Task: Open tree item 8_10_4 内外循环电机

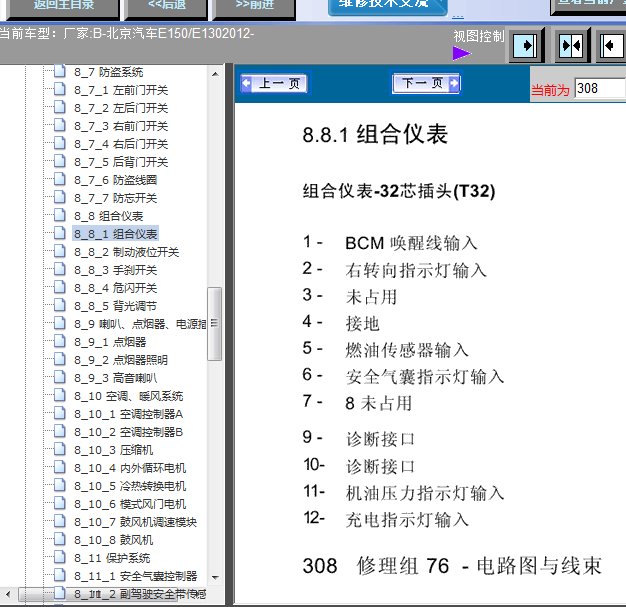Action: click(130, 468)
